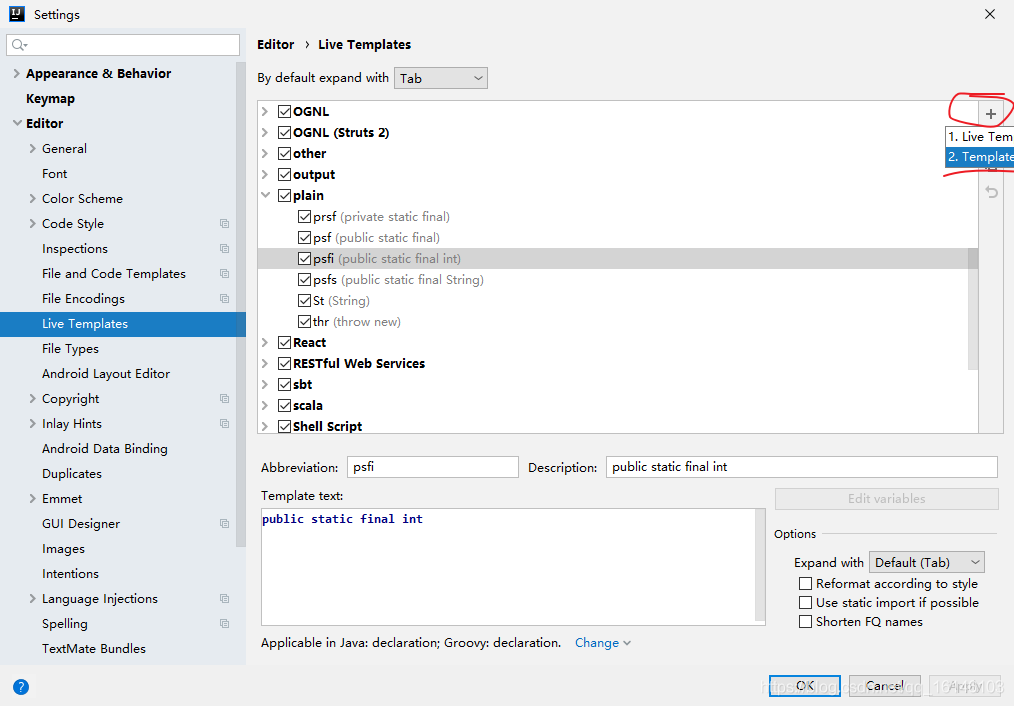Select the psf template row
The image size is (1014, 706).
[618, 238]
